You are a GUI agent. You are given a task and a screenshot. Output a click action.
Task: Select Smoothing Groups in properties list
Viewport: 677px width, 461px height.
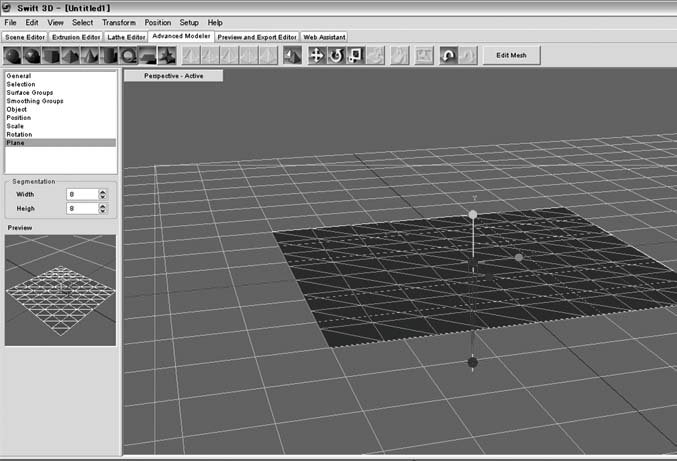(32, 101)
